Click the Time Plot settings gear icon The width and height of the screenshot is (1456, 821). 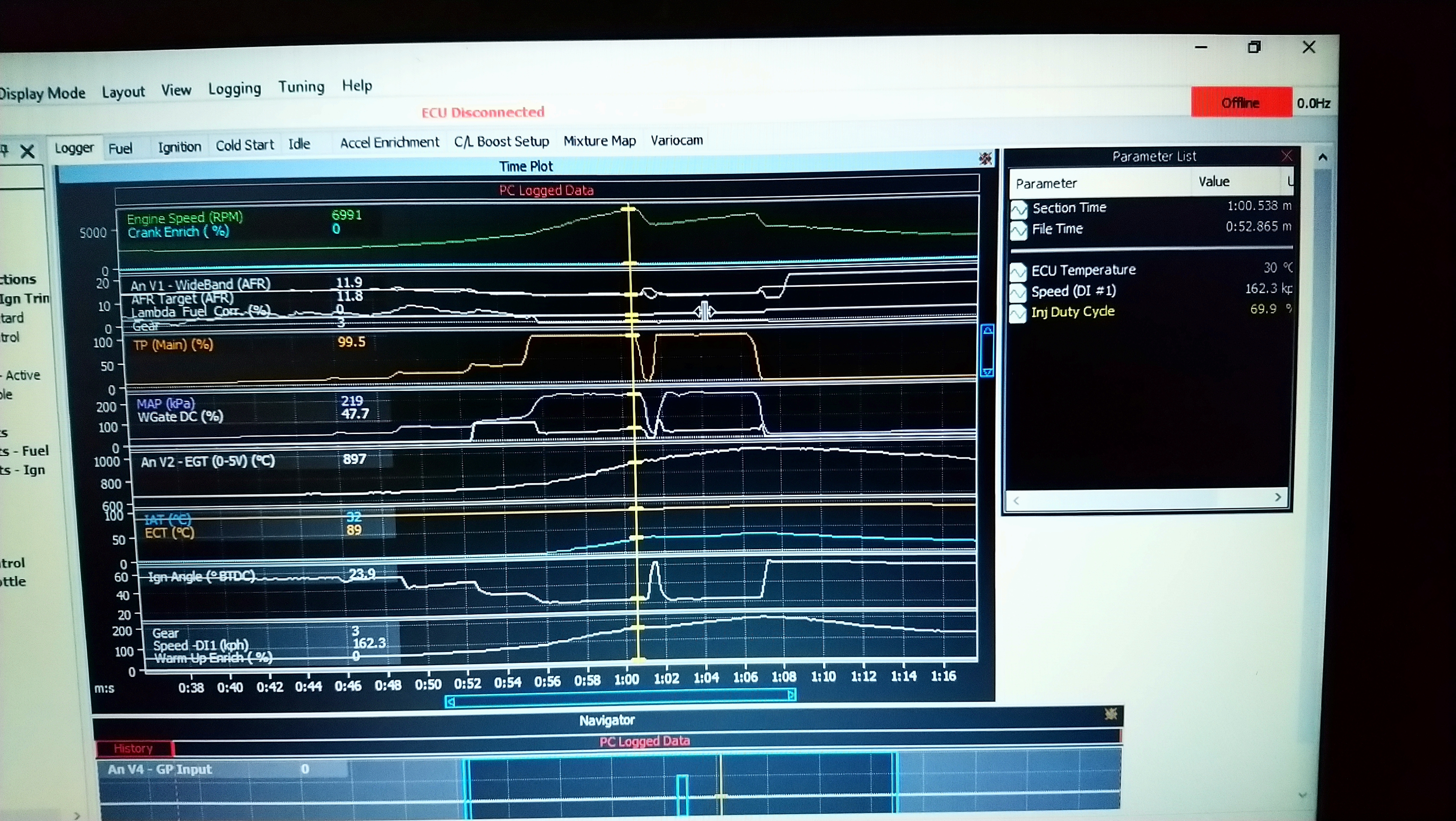986,159
